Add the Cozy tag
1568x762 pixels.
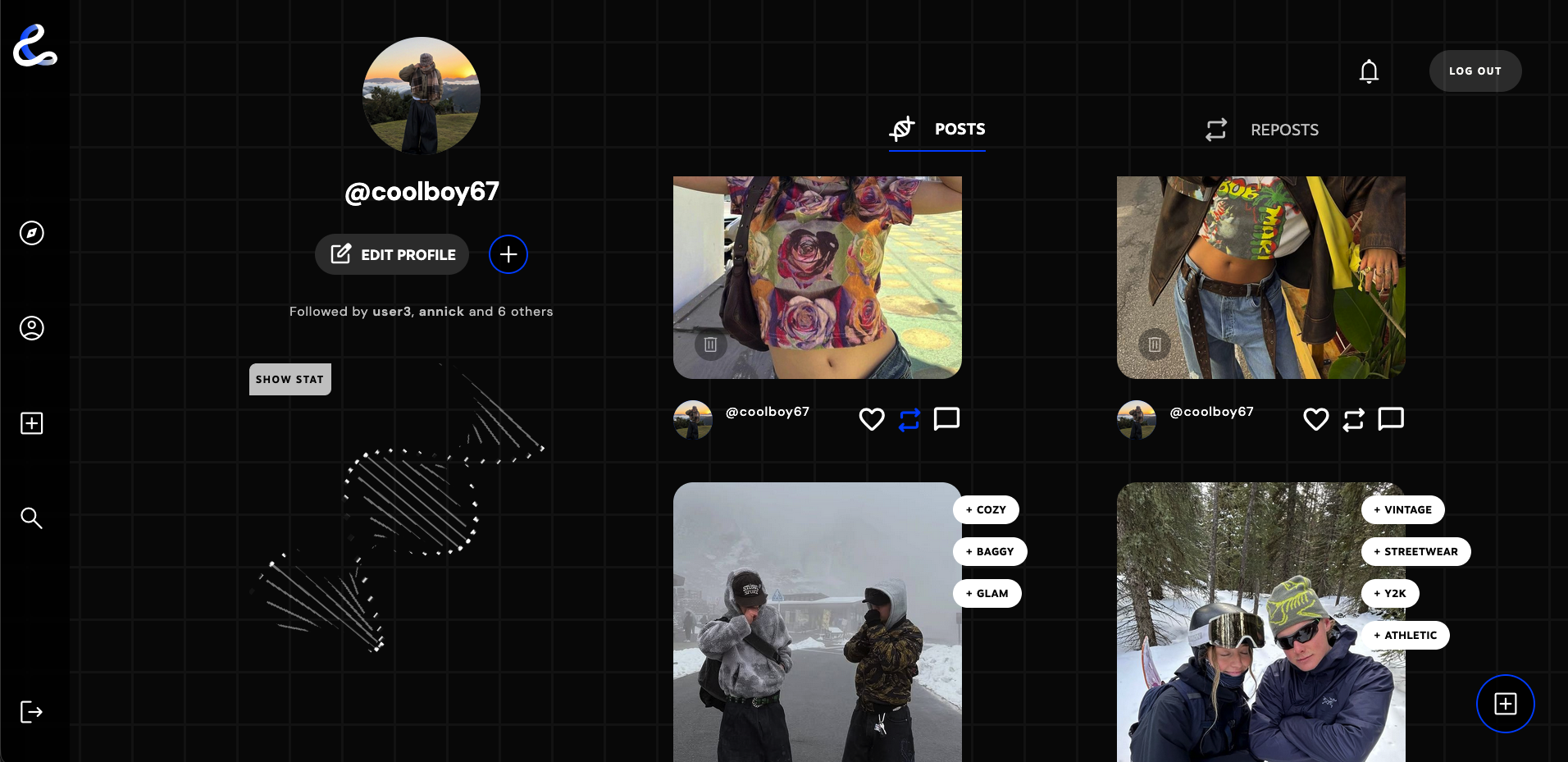tap(986, 509)
